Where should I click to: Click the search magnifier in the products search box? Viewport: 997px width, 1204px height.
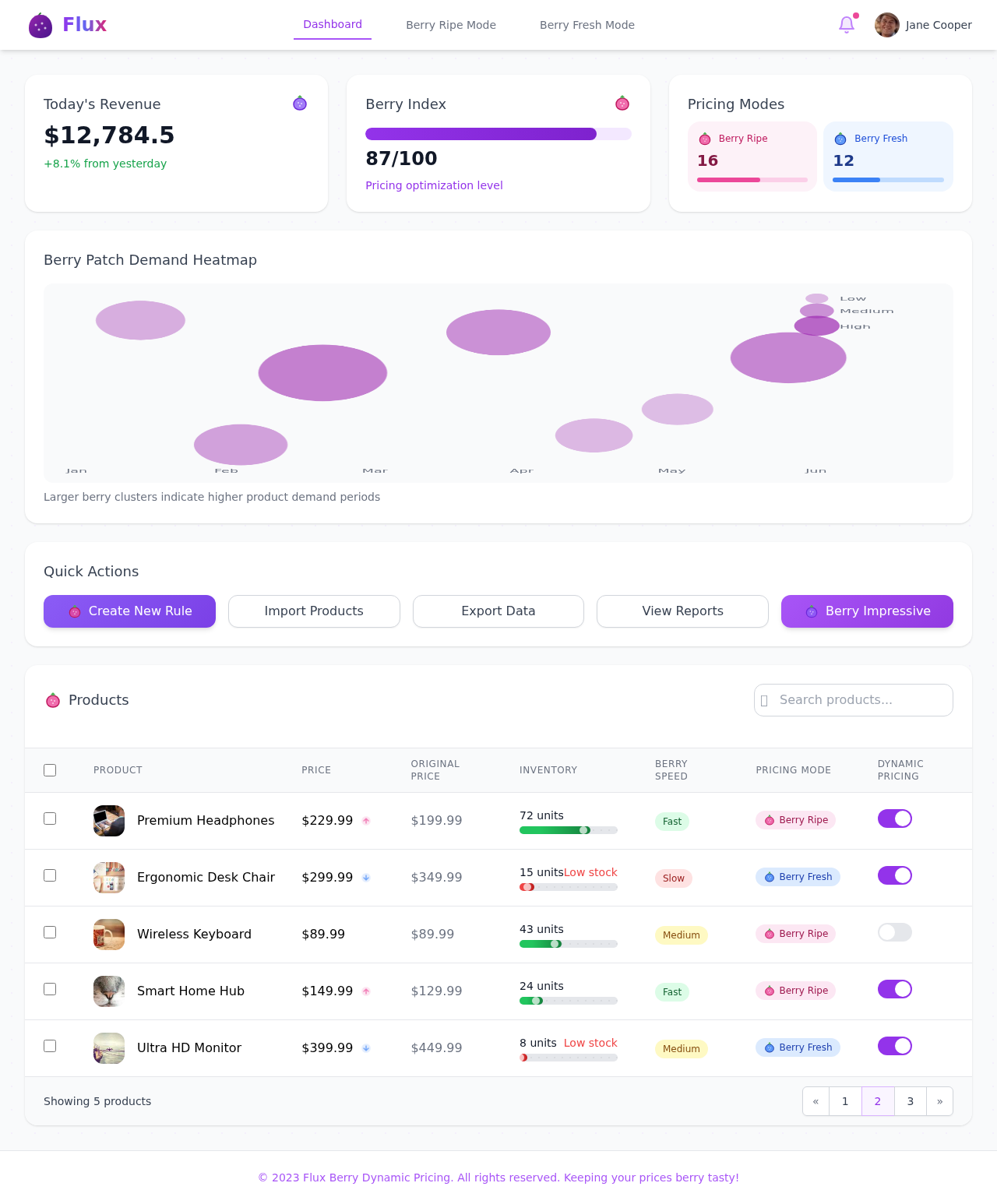coord(766,700)
